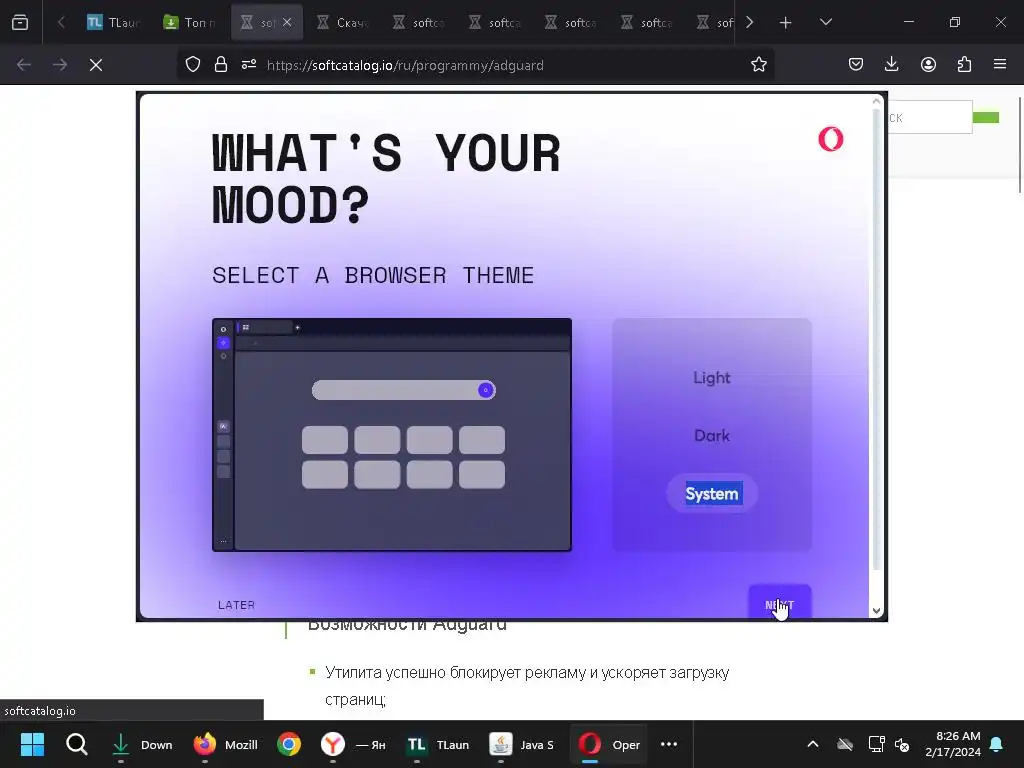The width and height of the screenshot is (1024, 768).
Task: Open Firefox View sidebar icon
Action: click(x=20, y=23)
